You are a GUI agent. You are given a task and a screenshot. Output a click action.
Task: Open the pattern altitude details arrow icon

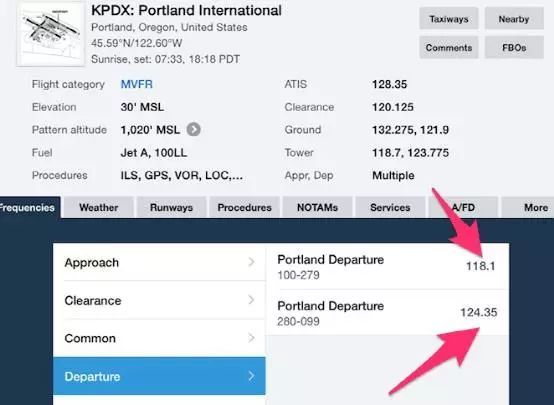[194, 129]
